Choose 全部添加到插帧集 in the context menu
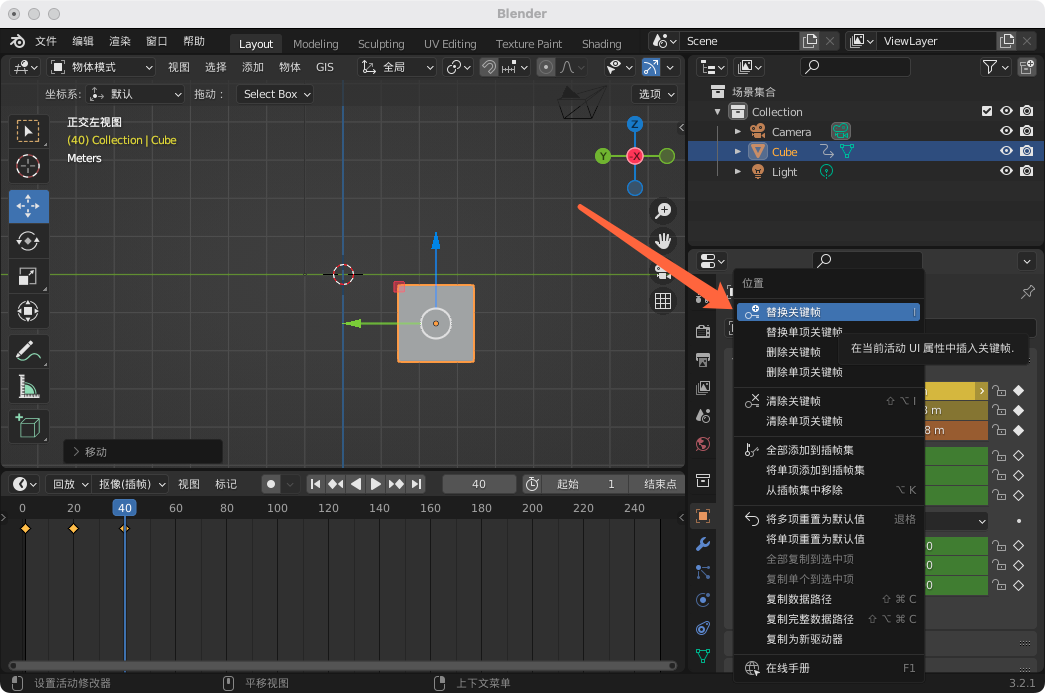 click(828, 450)
